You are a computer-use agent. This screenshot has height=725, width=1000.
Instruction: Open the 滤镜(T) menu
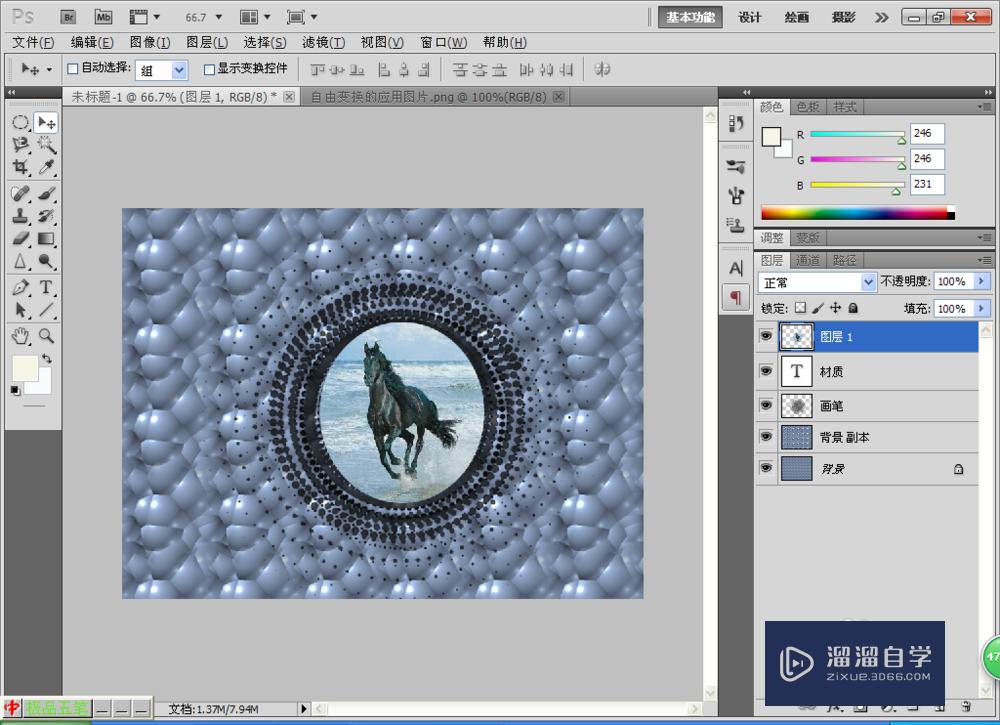(323, 42)
